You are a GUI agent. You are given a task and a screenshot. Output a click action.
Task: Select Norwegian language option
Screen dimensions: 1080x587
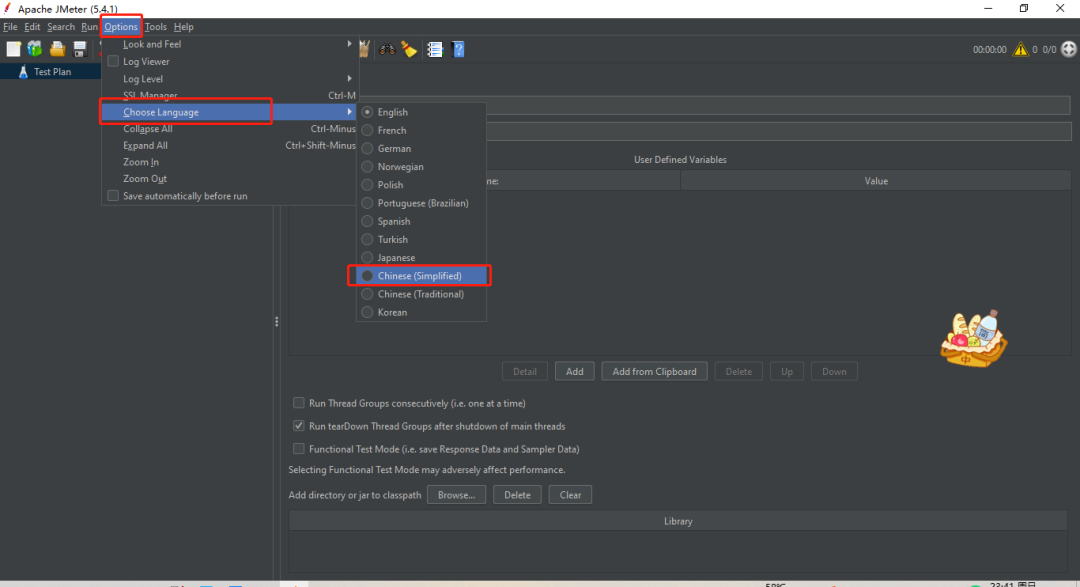[x=421, y=167]
